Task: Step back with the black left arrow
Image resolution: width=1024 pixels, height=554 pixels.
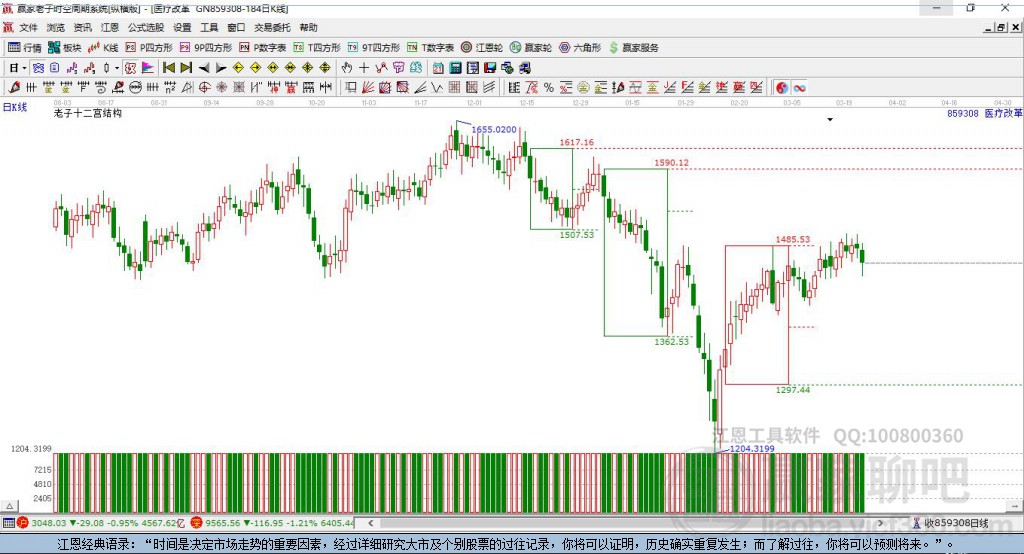Action: coord(204,68)
